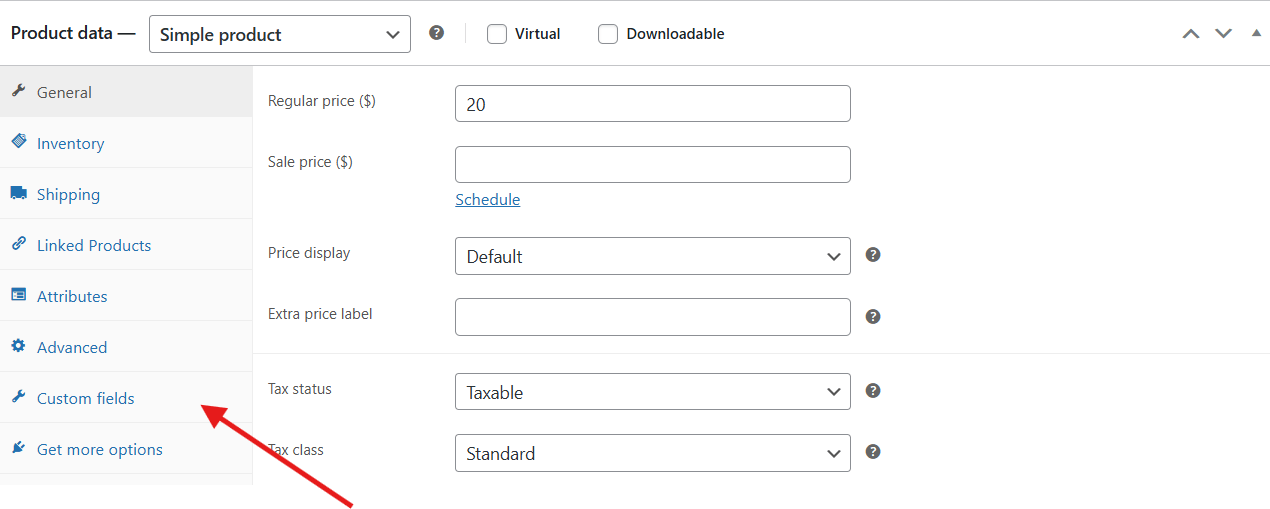Viewport: 1270px width, 509px height.
Task: Click the Inventory tab tag icon
Action: [x=18, y=142]
